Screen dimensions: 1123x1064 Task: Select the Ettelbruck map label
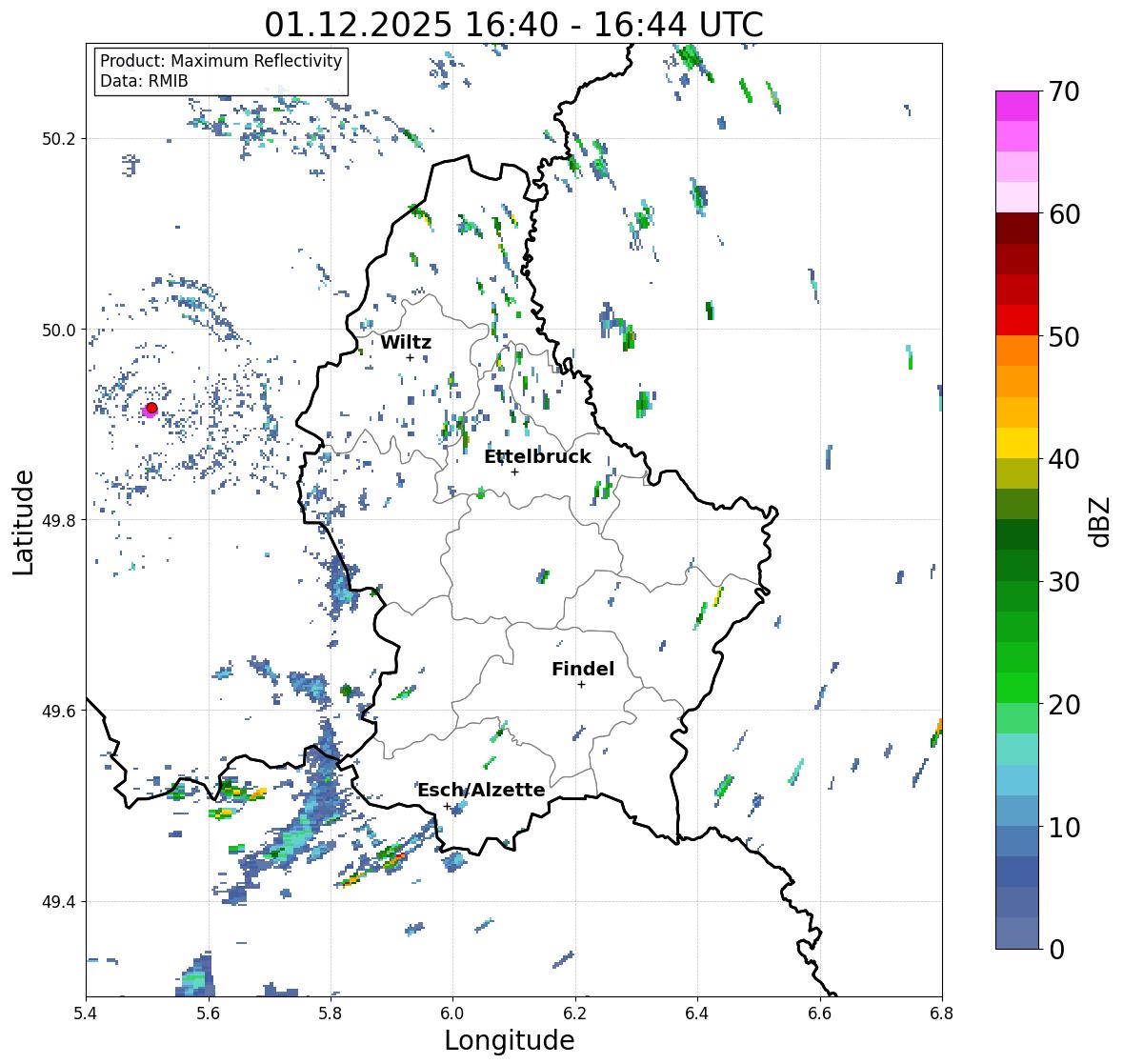pos(537,456)
